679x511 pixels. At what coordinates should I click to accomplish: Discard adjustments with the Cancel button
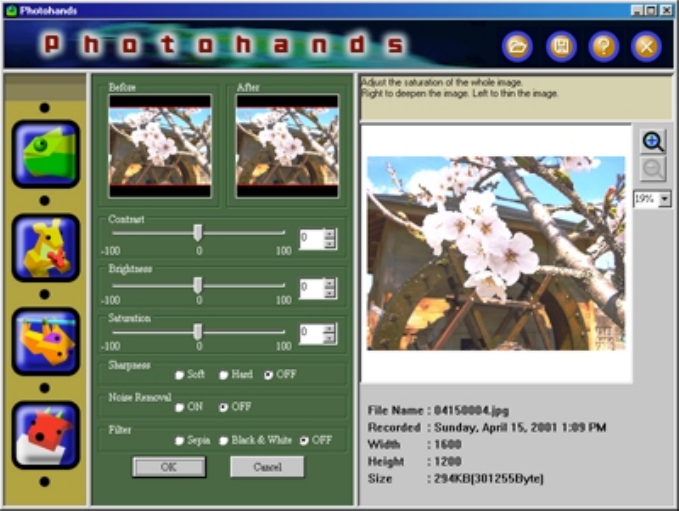[x=267, y=467]
